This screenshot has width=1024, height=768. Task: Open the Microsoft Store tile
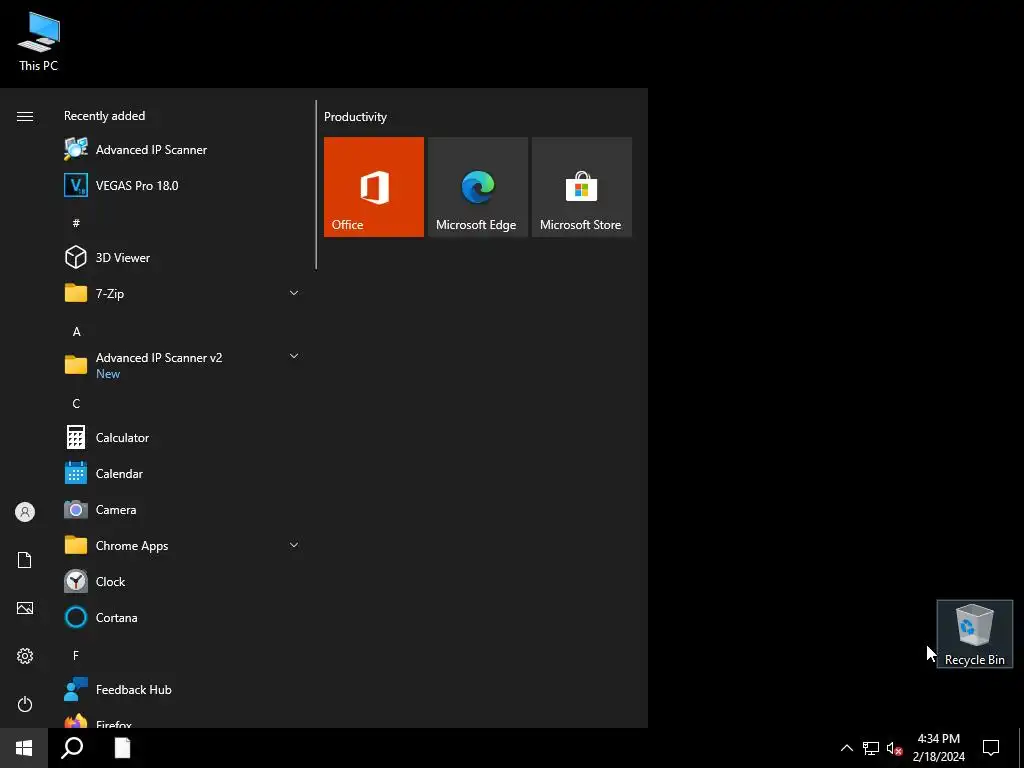[x=582, y=187]
